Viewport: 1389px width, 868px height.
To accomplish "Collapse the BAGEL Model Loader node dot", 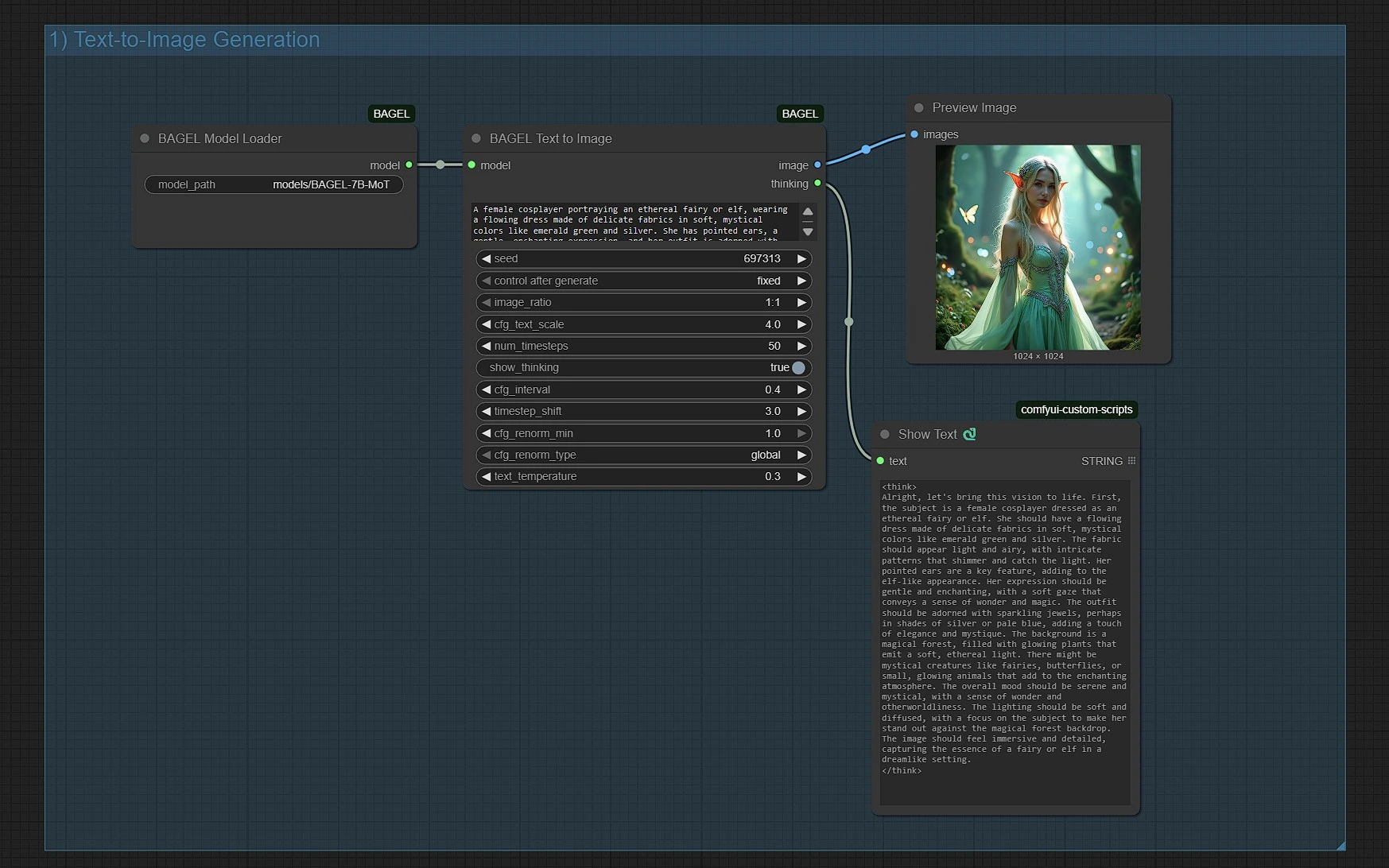I will point(145,138).
